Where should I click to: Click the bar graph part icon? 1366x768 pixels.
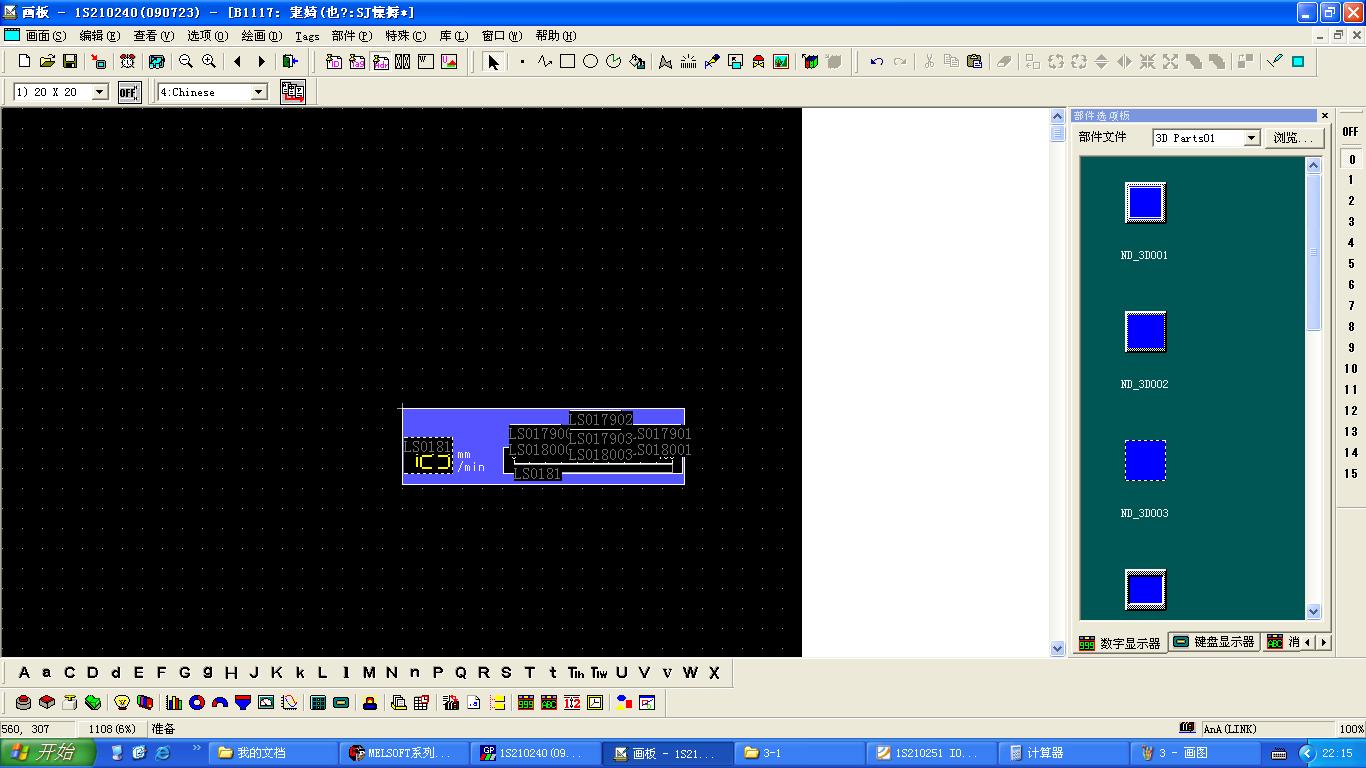pos(174,703)
